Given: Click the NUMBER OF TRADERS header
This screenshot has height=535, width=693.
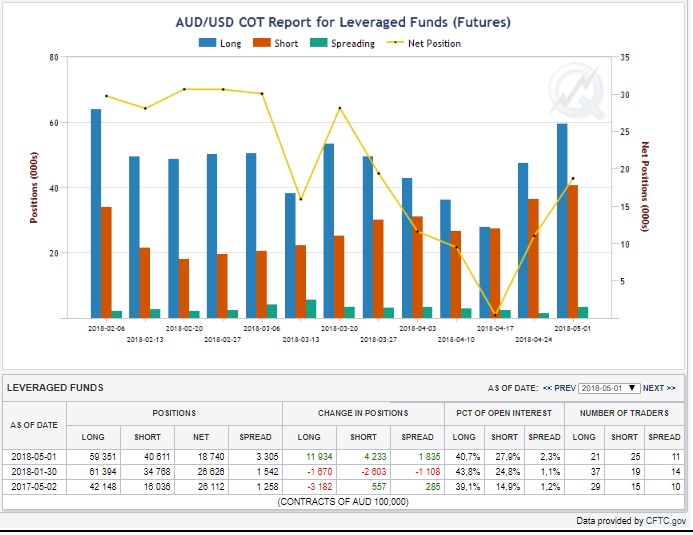Looking at the screenshot, I should pos(624,413).
